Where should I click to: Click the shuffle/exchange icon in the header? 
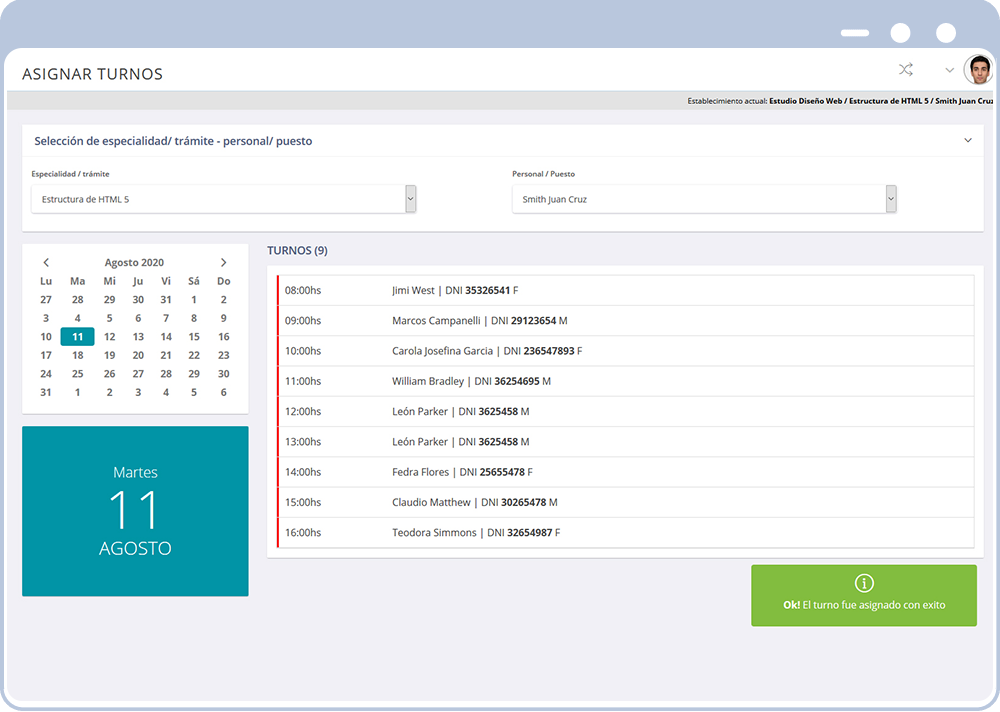905,70
